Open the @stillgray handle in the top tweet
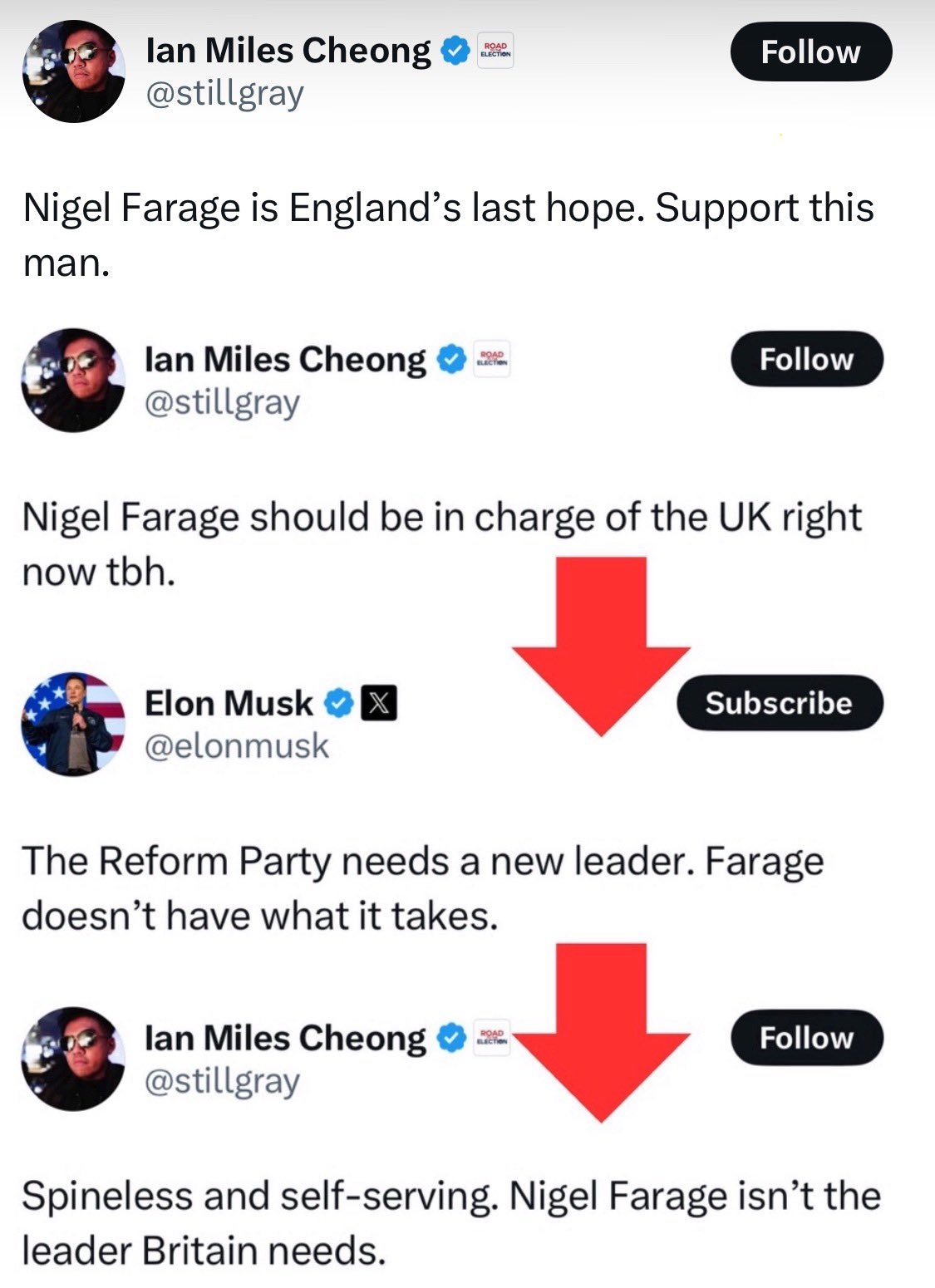The image size is (935, 1288). point(225,95)
